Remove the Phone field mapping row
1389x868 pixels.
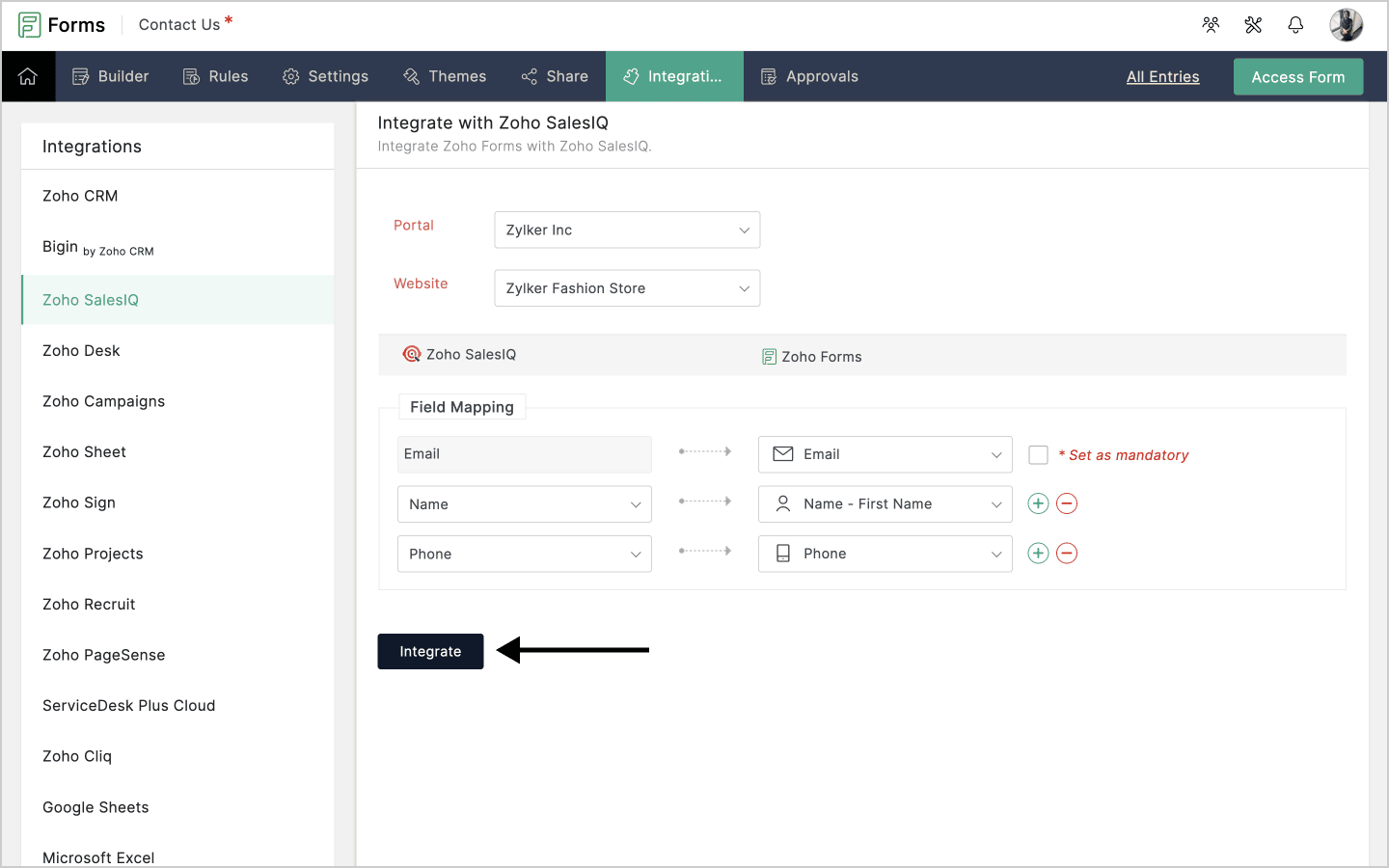point(1067,554)
